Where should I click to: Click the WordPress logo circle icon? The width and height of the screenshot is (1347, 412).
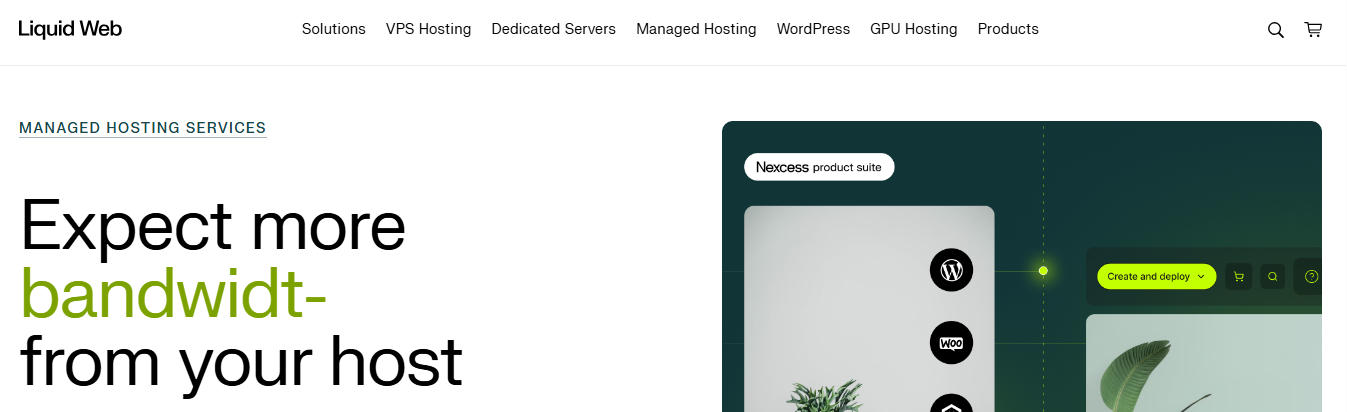(x=951, y=270)
